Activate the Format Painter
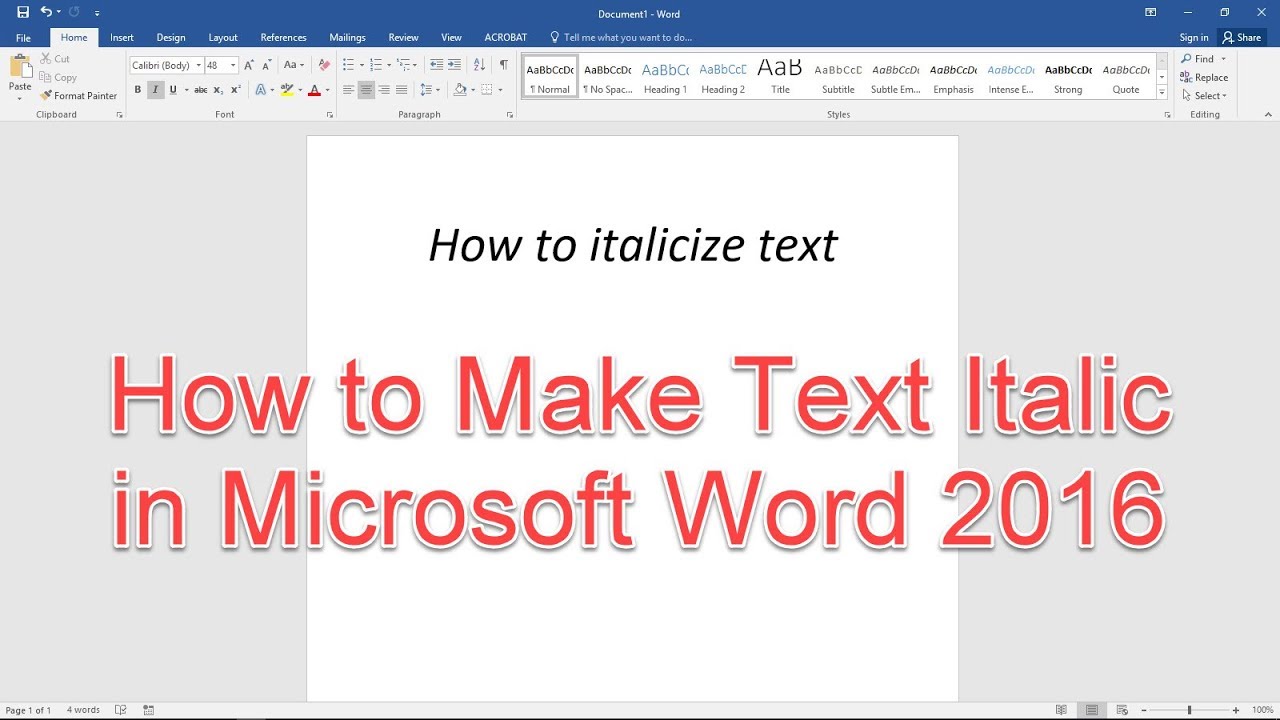 [78, 96]
